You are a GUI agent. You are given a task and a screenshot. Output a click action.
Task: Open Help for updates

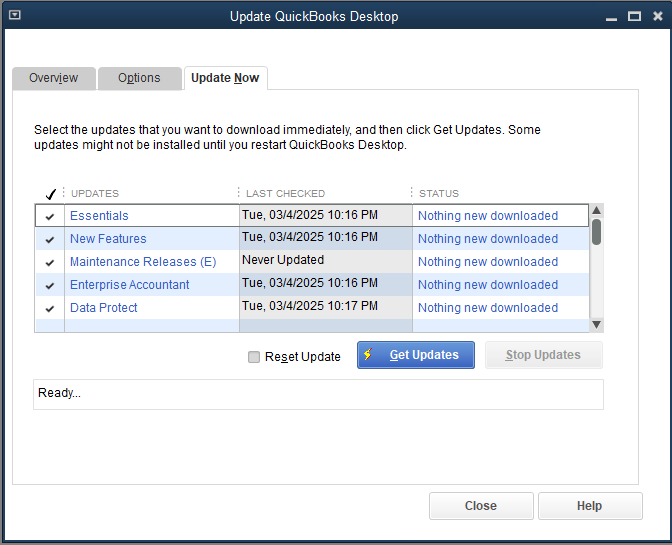[590, 506]
